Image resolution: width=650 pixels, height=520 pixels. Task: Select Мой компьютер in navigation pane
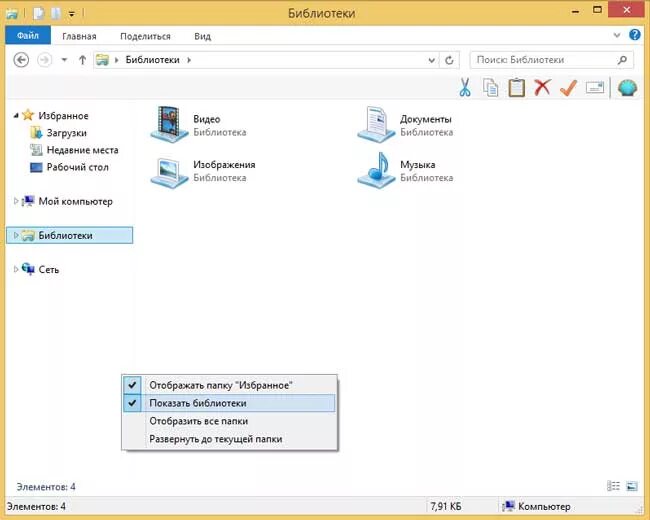point(75,202)
